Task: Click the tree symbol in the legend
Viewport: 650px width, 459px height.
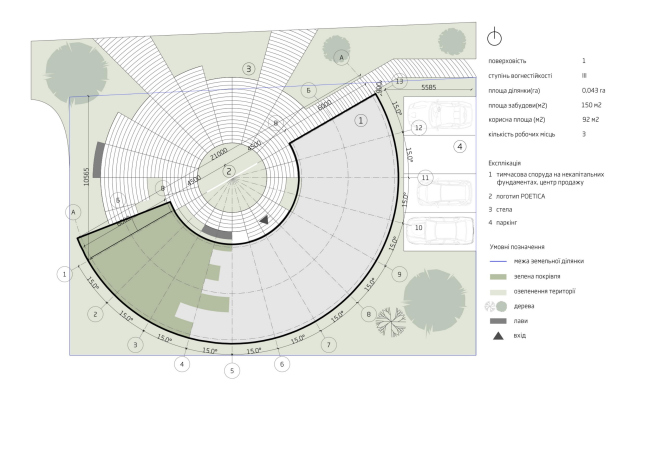Action: pos(497,305)
